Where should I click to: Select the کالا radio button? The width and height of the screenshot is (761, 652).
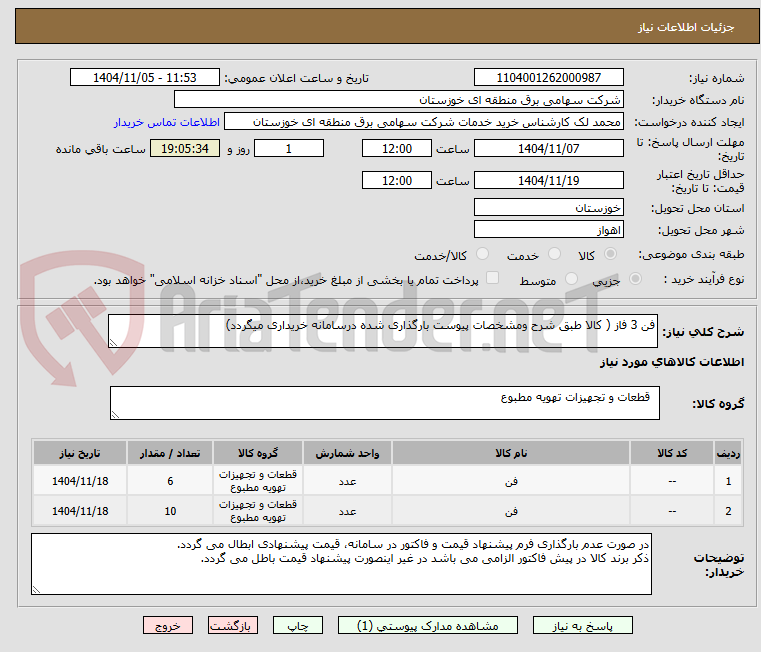tap(611, 253)
